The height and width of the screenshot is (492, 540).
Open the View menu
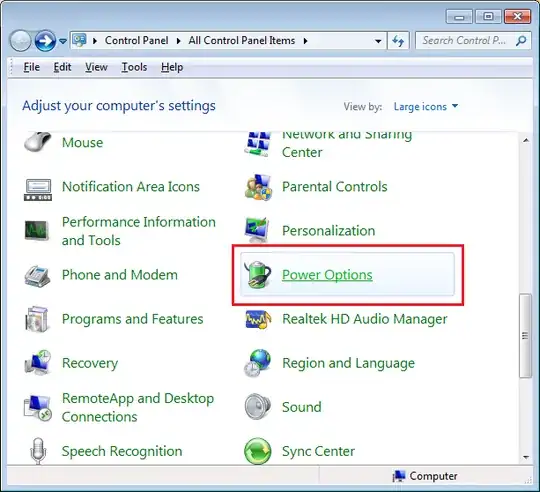(x=96, y=67)
